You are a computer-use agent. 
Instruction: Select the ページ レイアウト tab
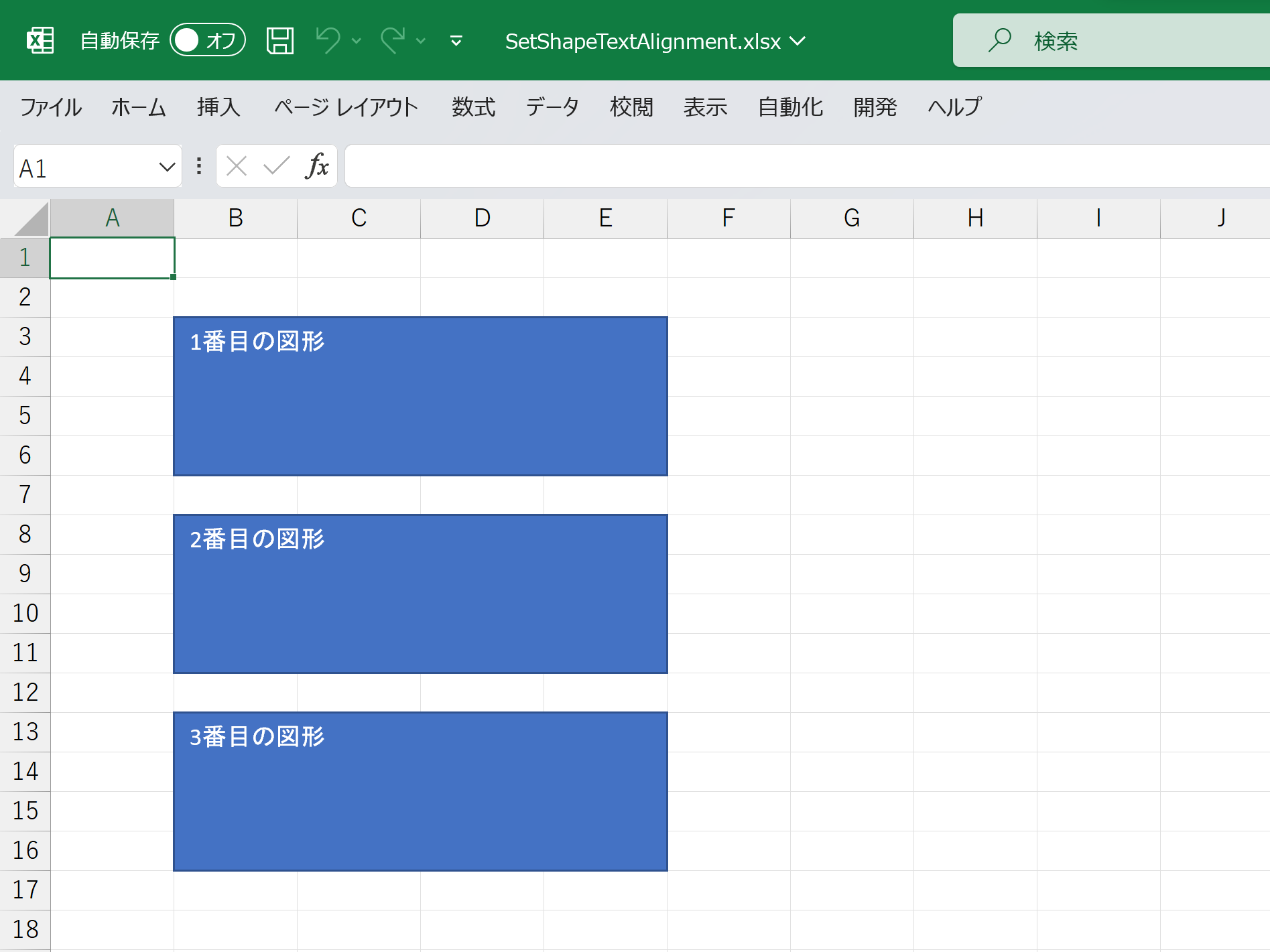pyautogui.click(x=346, y=107)
